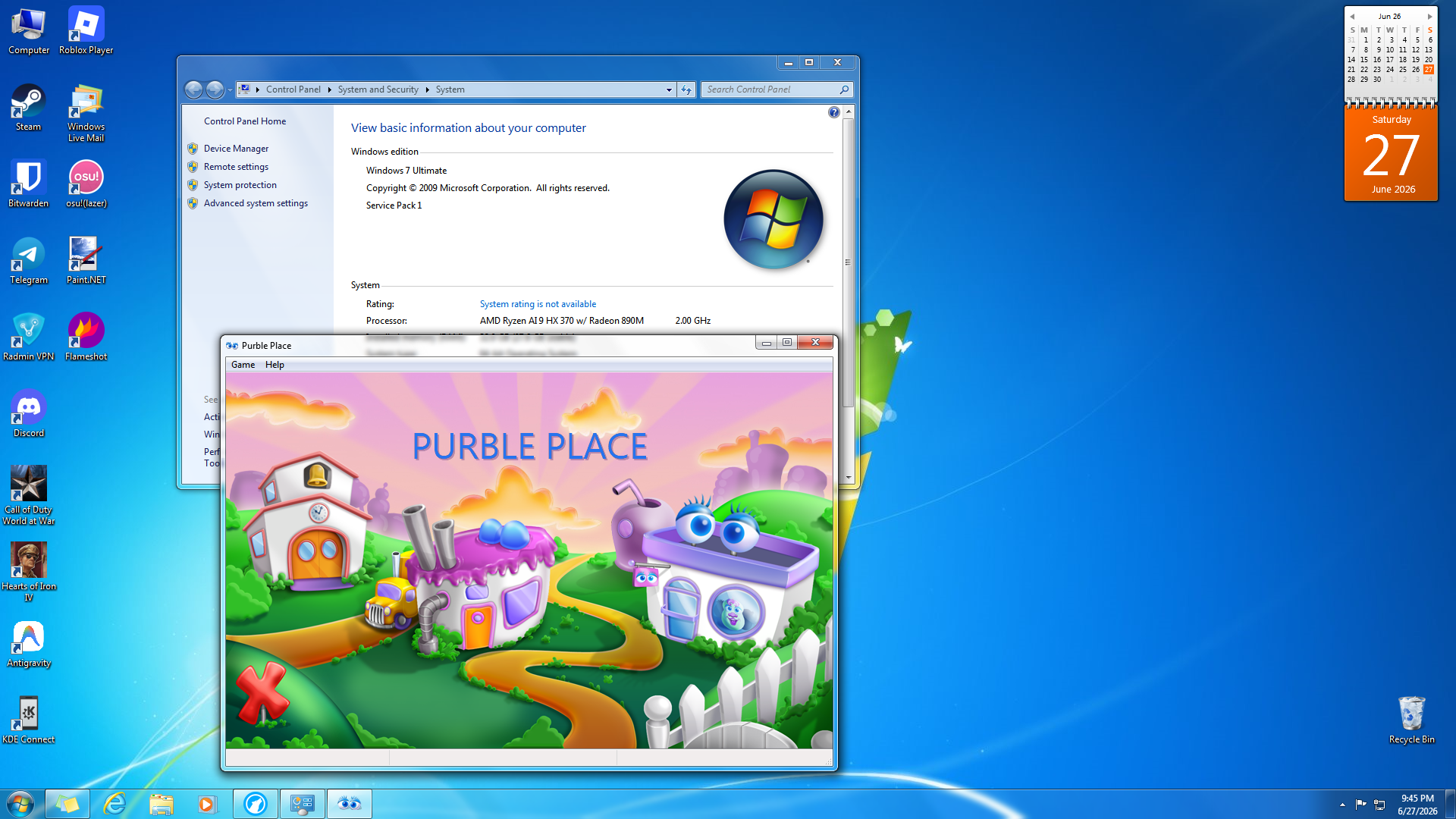
Task: Minimize the Purble Place window
Action: pyautogui.click(x=767, y=343)
